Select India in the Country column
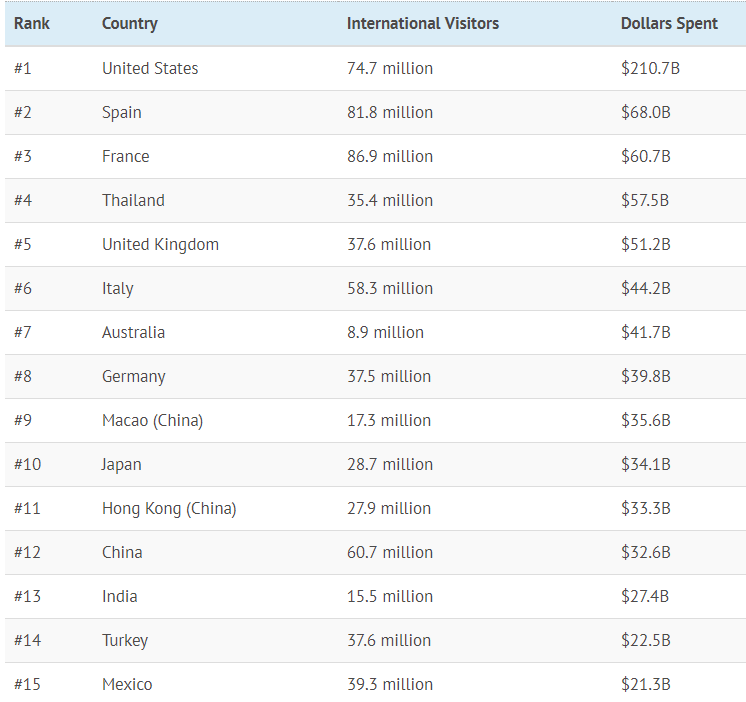 (120, 596)
